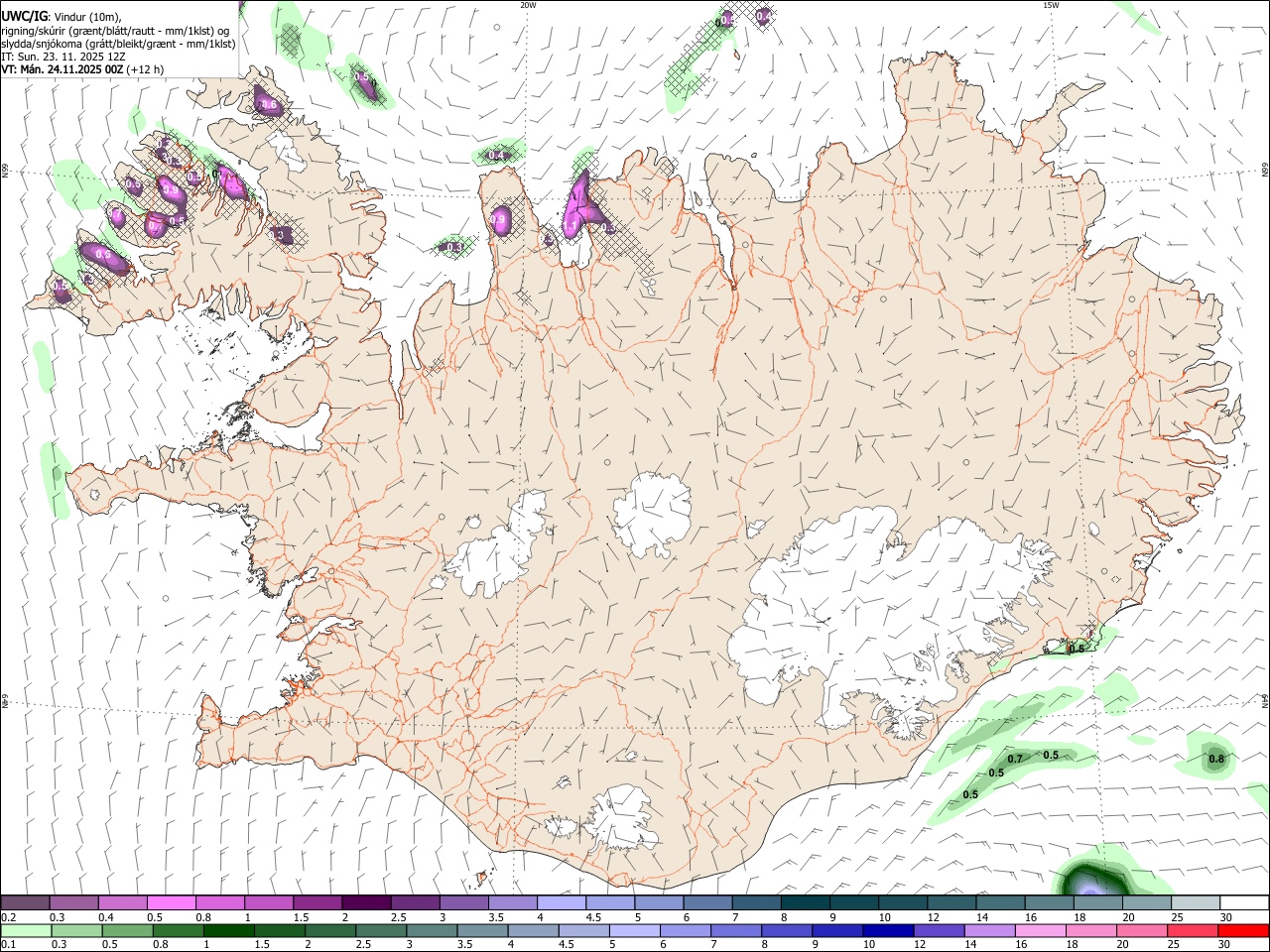Pick the light grey 25 mm snow swatch
Viewport: 1270px width, 952px height.
1195,903
